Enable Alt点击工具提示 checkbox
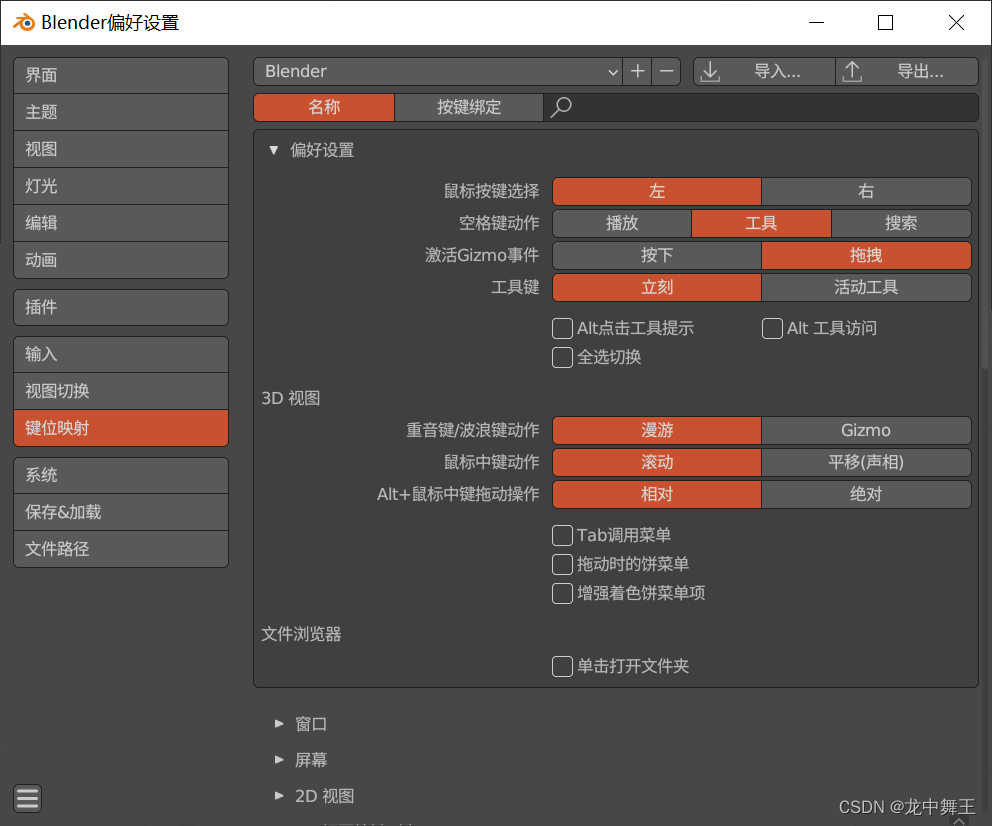This screenshot has height=826, width=992. 562,328
